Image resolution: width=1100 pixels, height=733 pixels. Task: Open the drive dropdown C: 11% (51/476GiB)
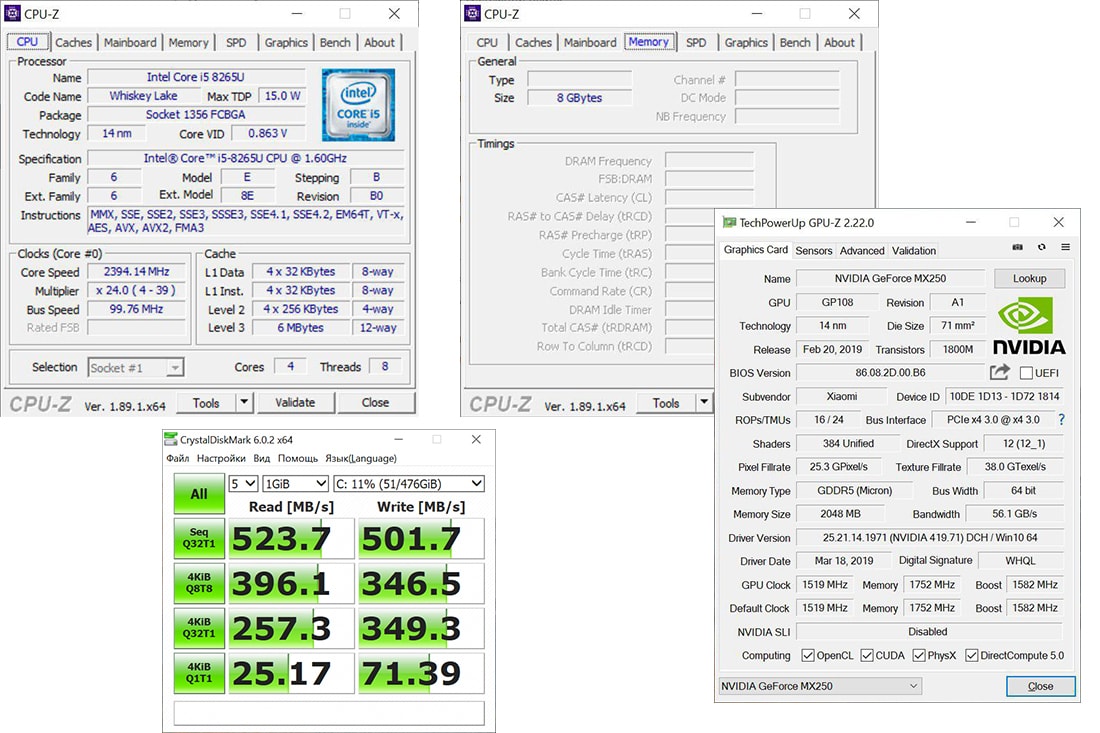pyautogui.click(x=409, y=483)
